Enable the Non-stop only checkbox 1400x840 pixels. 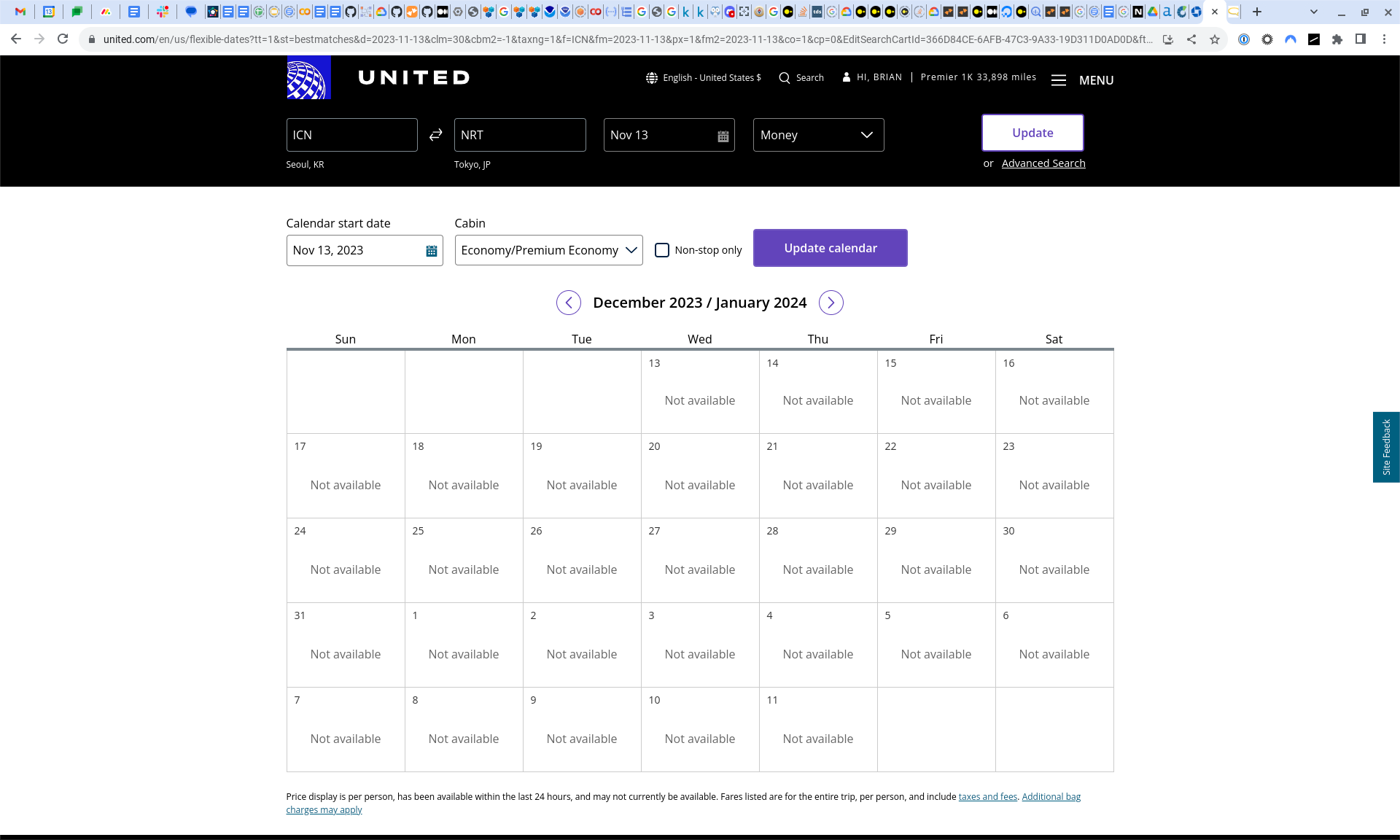(x=662, y=250)
